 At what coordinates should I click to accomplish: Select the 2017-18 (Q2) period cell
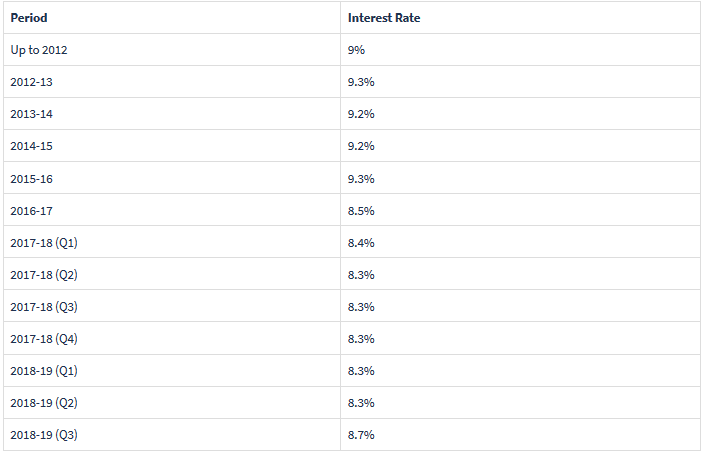point(44,274)
